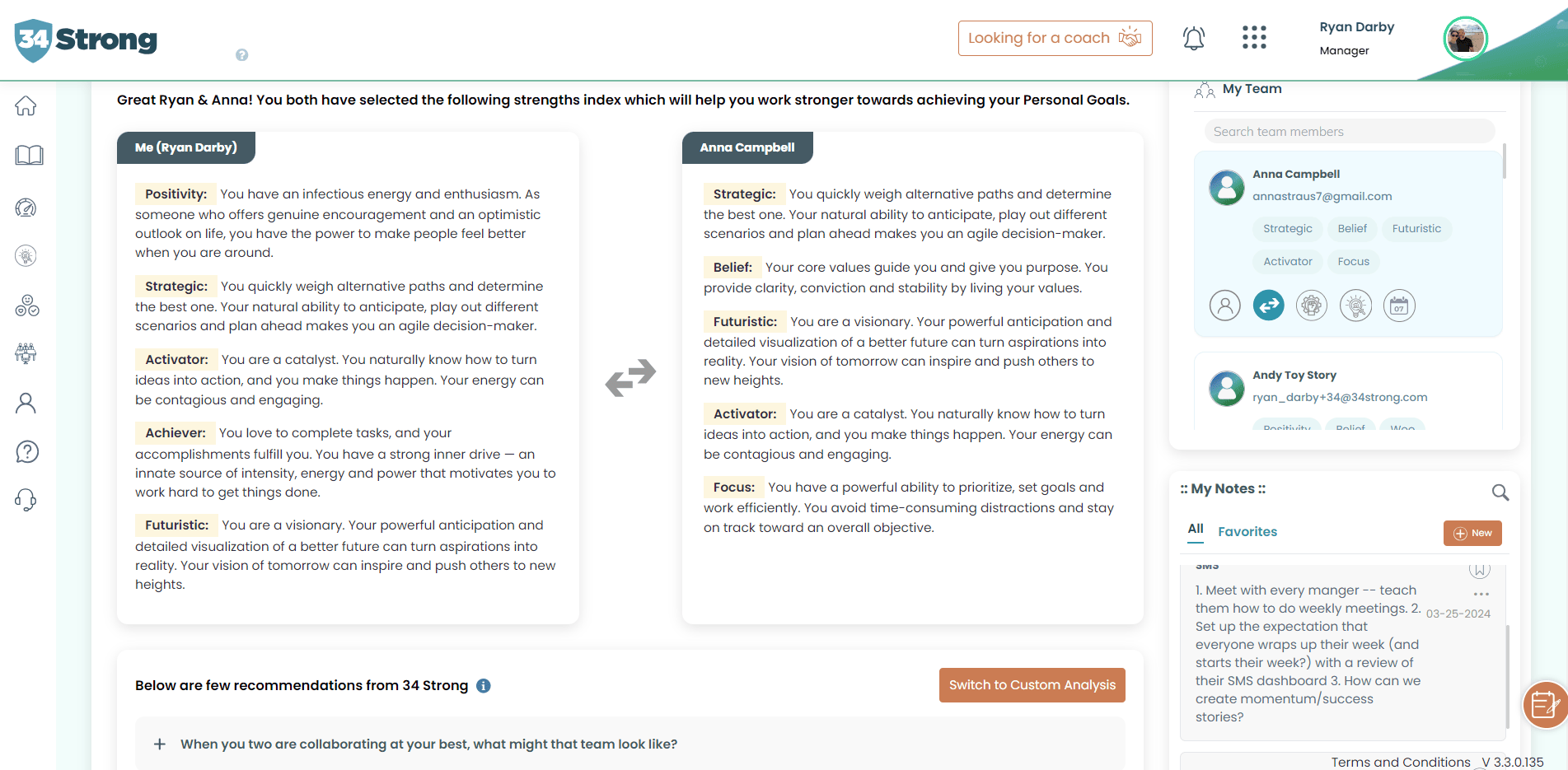The width and height of the screenshot is (1568, 770).
Task: Open the open-book sidebar icon
Action: tap(29, 156)
